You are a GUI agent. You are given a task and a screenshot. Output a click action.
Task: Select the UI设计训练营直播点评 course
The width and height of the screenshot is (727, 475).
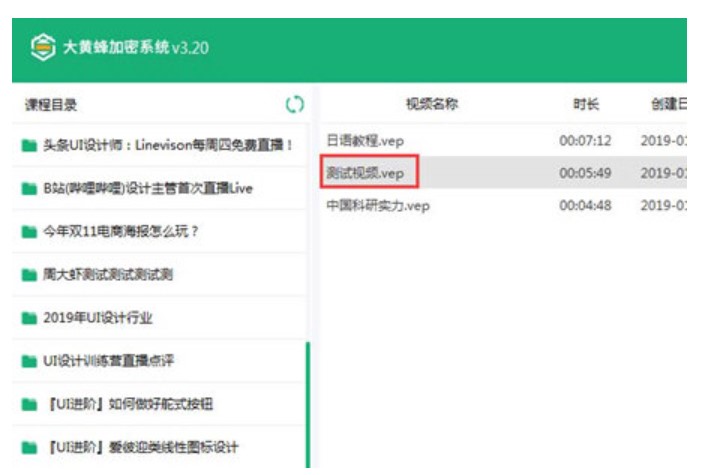tap(108, 360)
